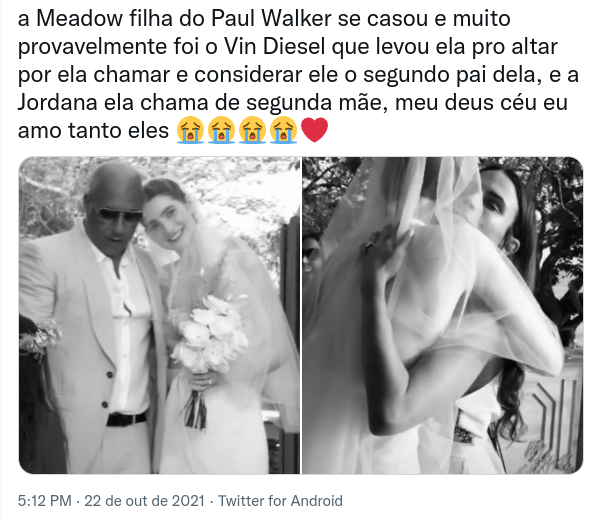Open the Twitter for Android source link
The height and width of the screenshot is (521, 599).
[280, 501]
